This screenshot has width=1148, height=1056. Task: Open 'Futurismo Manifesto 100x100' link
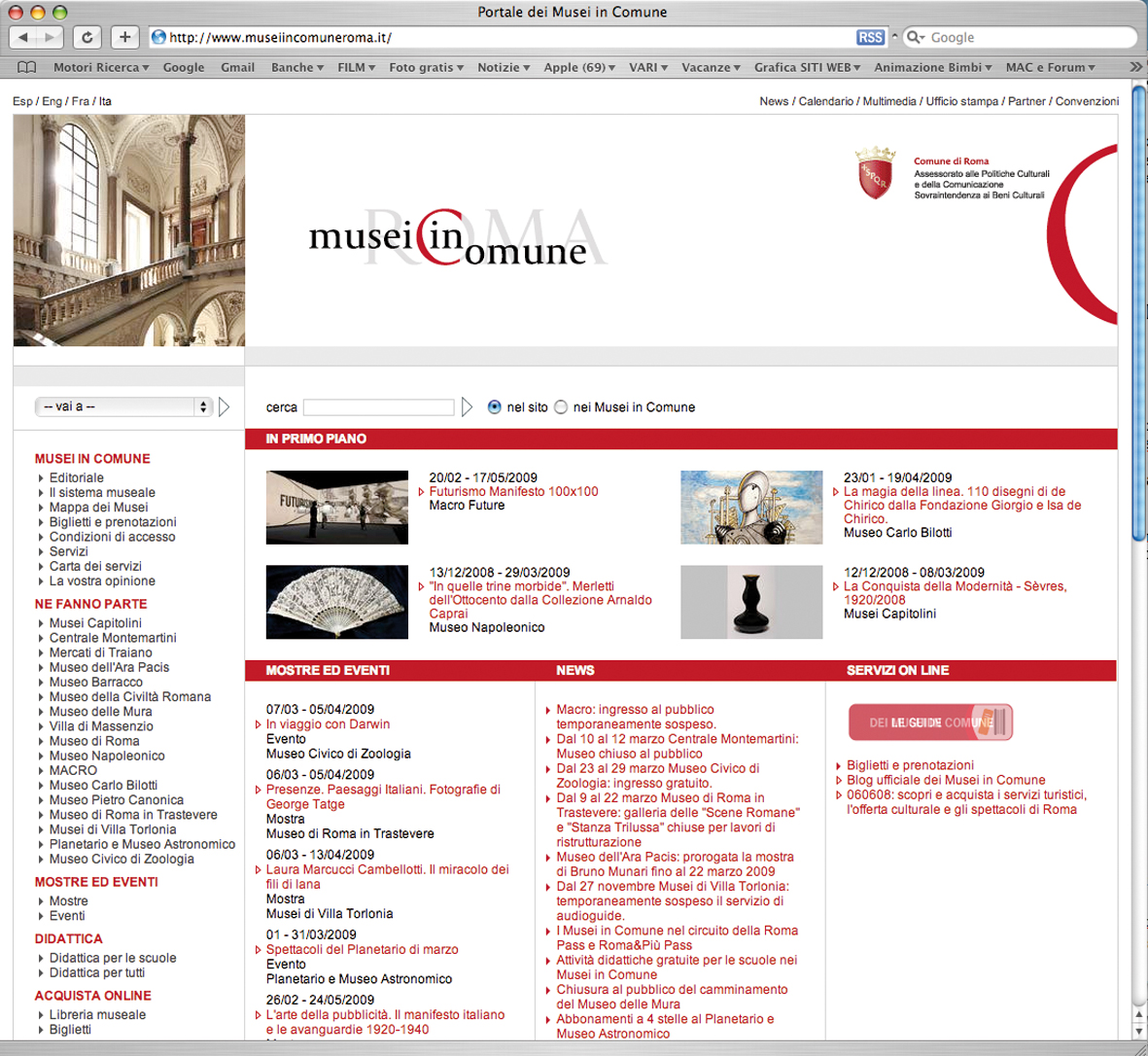(513, 491)
